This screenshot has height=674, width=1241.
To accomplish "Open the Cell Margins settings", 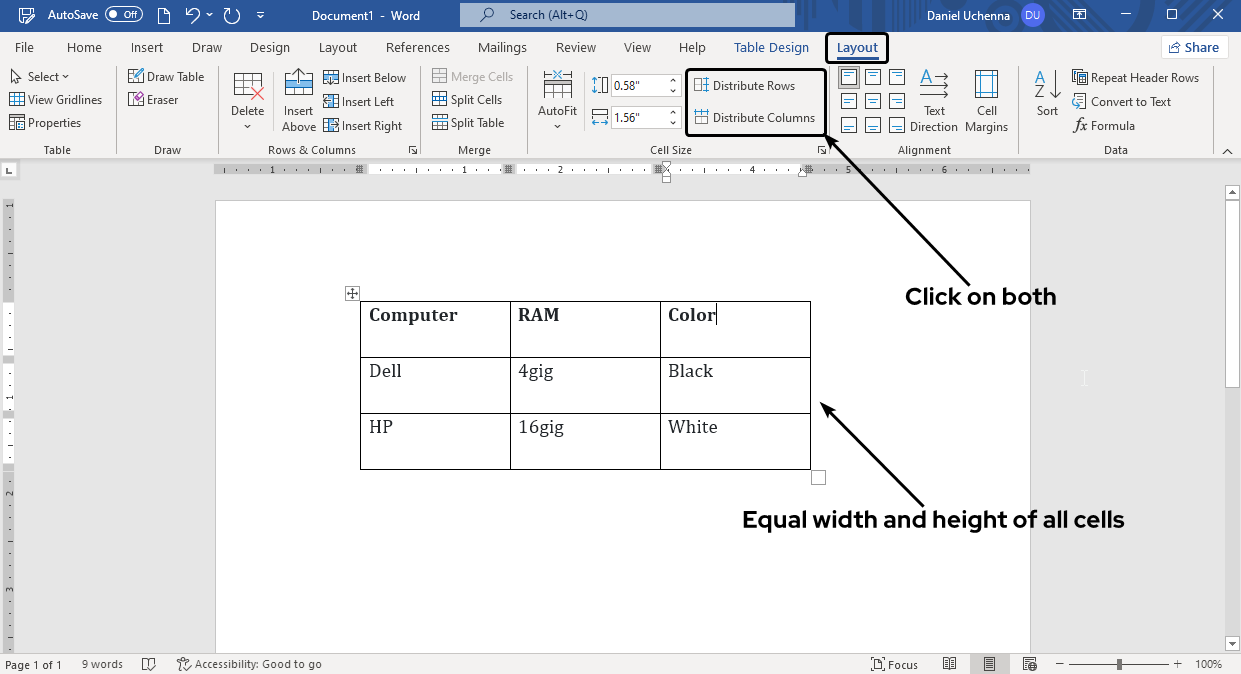I will tap(986, 100).
